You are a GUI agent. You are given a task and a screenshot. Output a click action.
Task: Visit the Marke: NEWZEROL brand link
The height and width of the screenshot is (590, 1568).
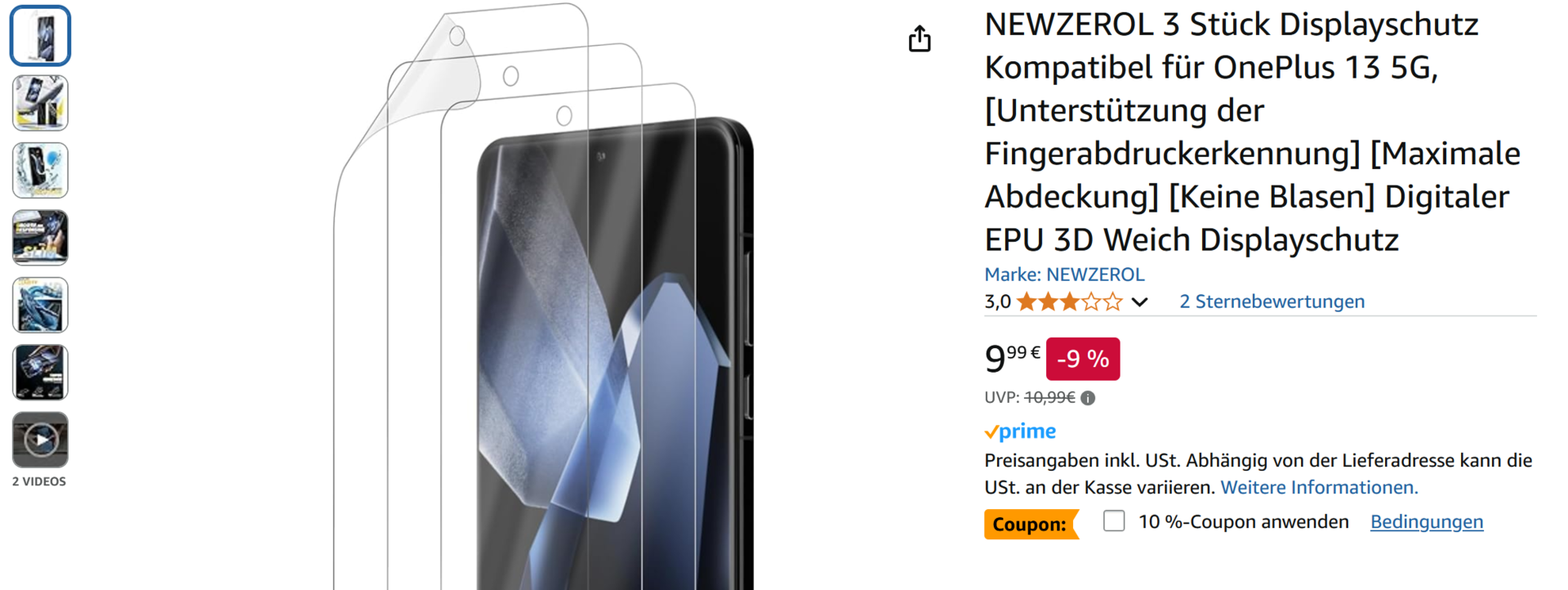pos(1064,275)
